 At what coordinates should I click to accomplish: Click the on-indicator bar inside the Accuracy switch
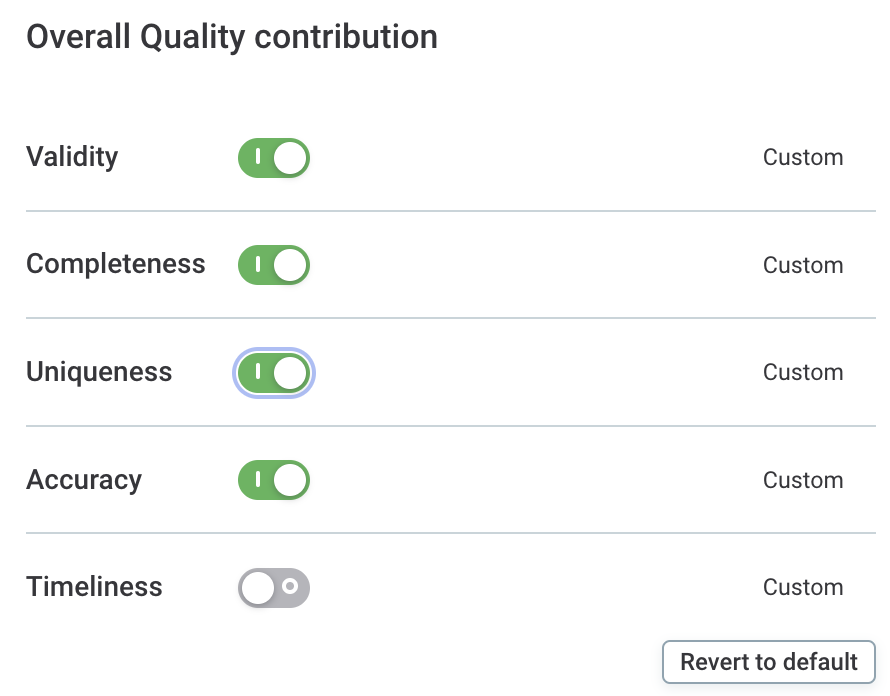point(258,480)
